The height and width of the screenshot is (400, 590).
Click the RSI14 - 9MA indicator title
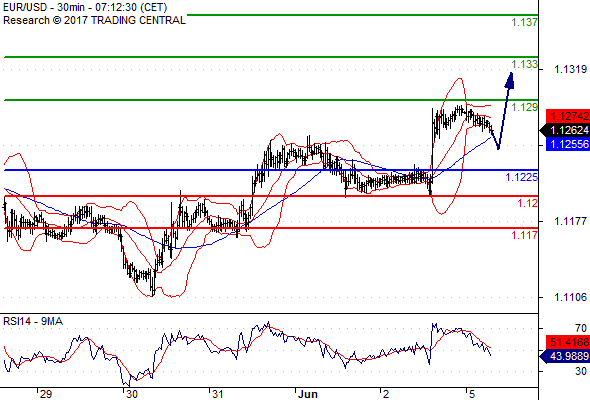coord(33,321)
